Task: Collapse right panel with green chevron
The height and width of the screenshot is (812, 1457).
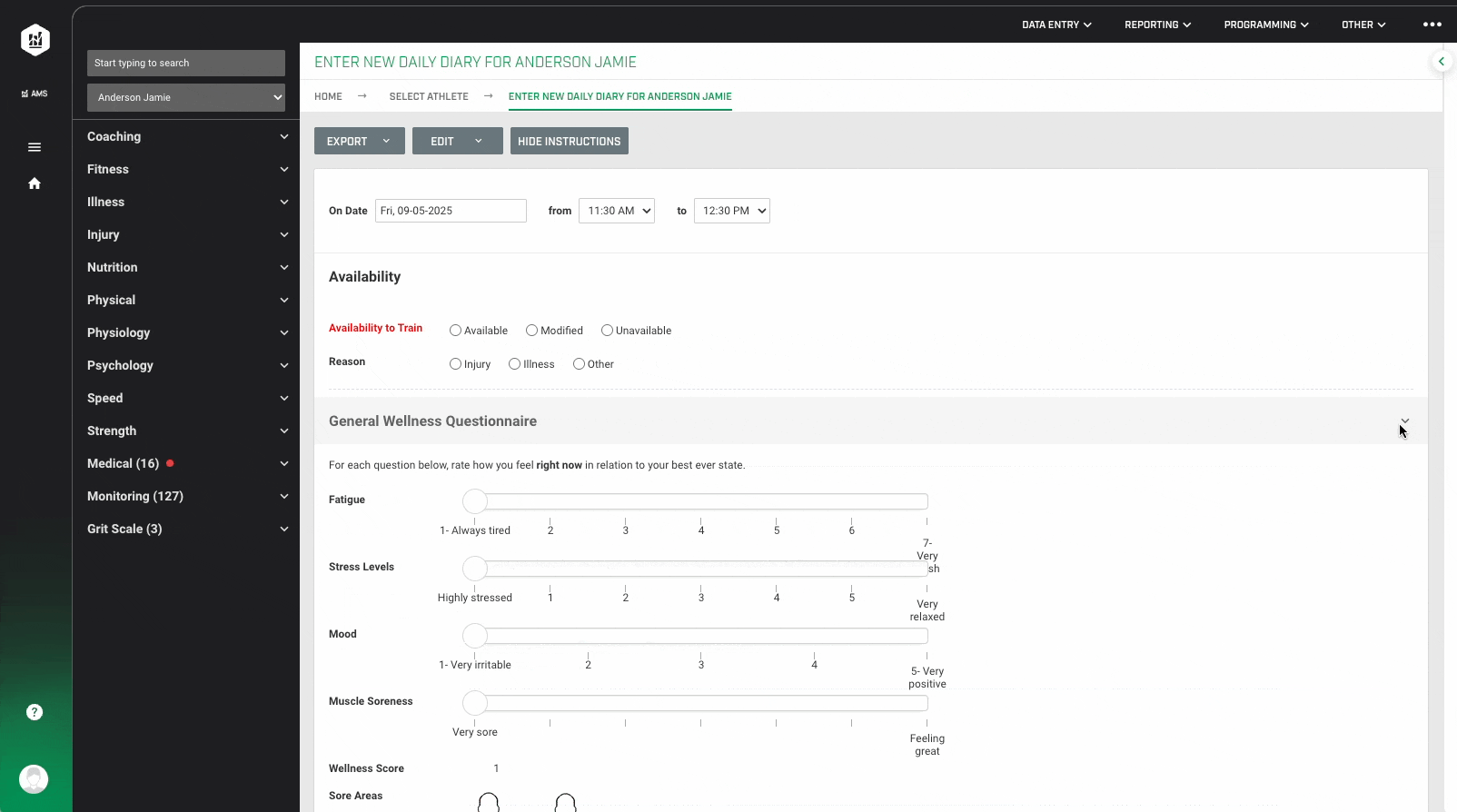Action: (x=1442, y=62)
